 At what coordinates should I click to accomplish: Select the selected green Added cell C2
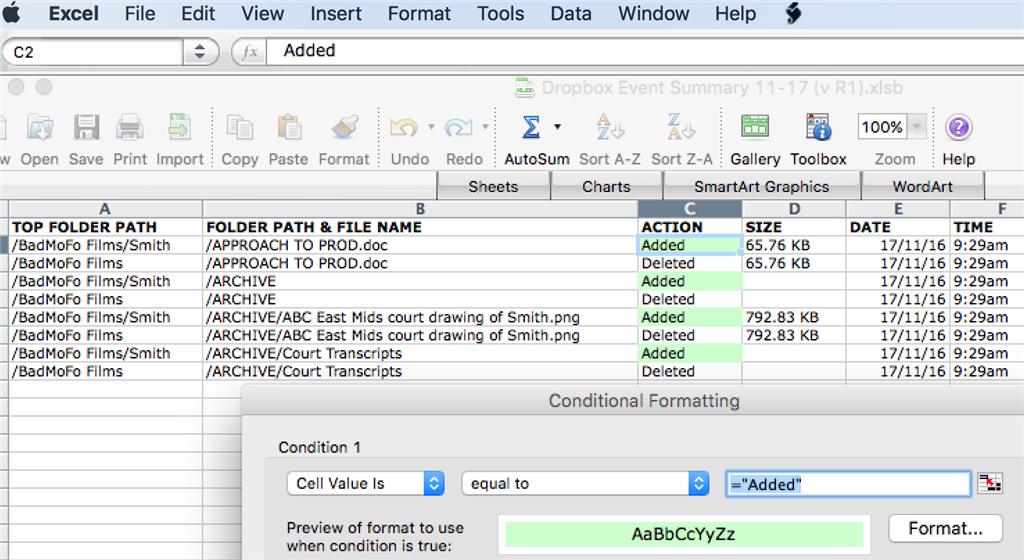pyautogui.click(x=690, y=245)
